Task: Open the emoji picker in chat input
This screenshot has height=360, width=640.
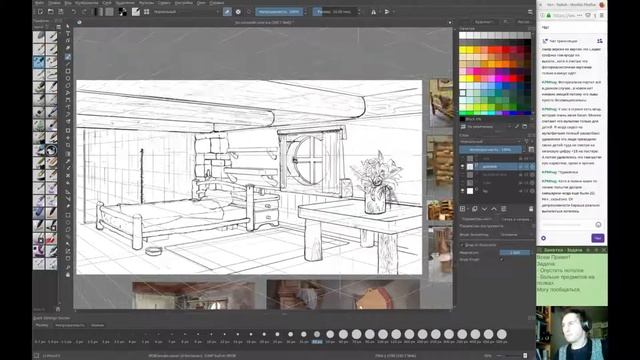Action: [598, 224]
